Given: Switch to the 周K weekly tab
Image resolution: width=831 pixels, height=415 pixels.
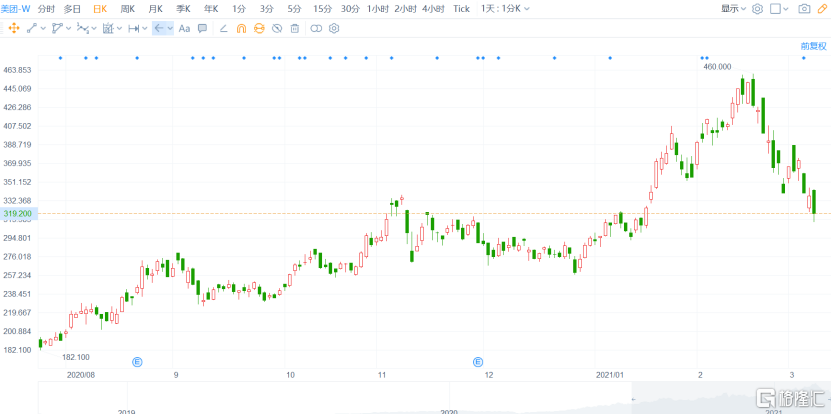Looking at the screenshot, I should point(127,9).
